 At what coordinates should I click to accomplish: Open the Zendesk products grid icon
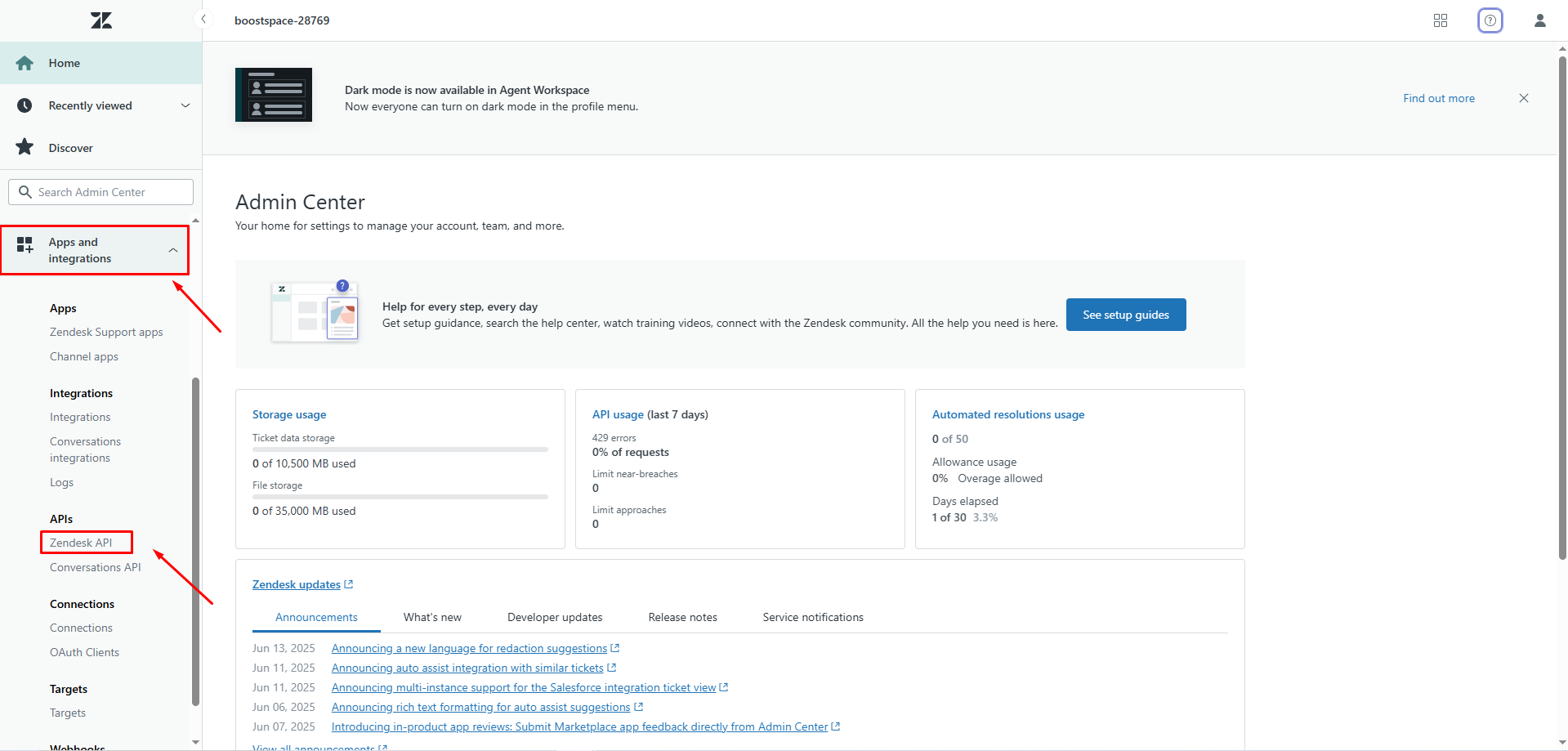click(x=1441, y=20)
